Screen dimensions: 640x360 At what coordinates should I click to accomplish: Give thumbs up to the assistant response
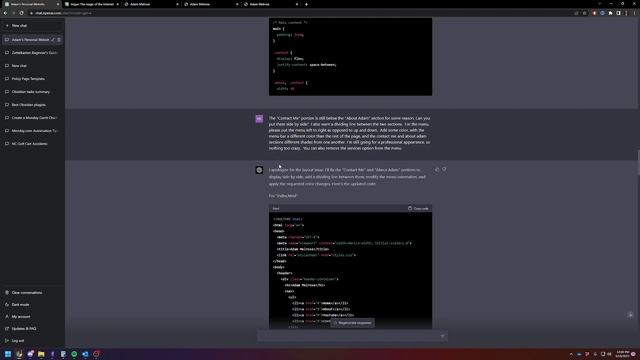point(437,169)
